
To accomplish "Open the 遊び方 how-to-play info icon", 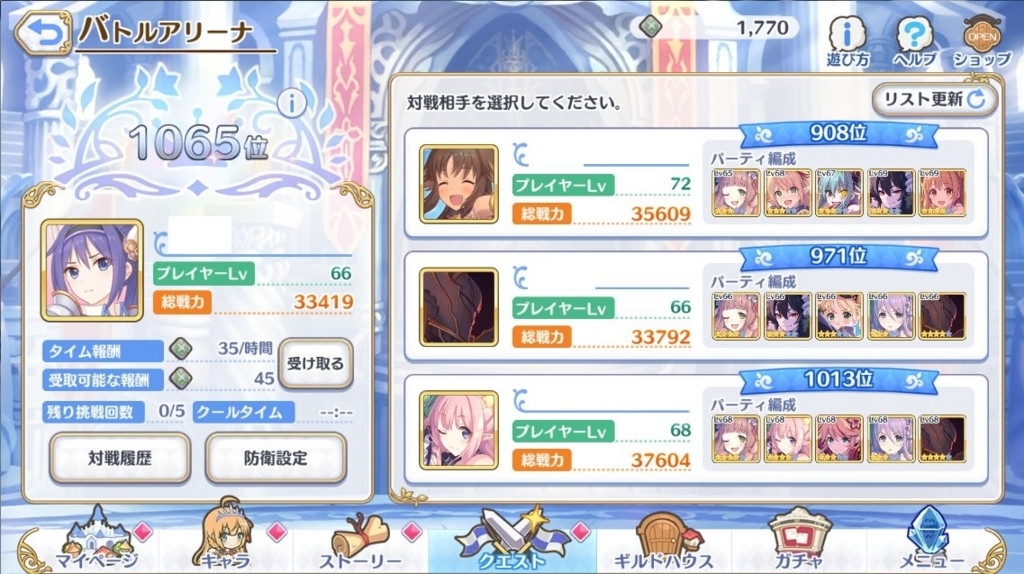I will (x=848, y=41).
